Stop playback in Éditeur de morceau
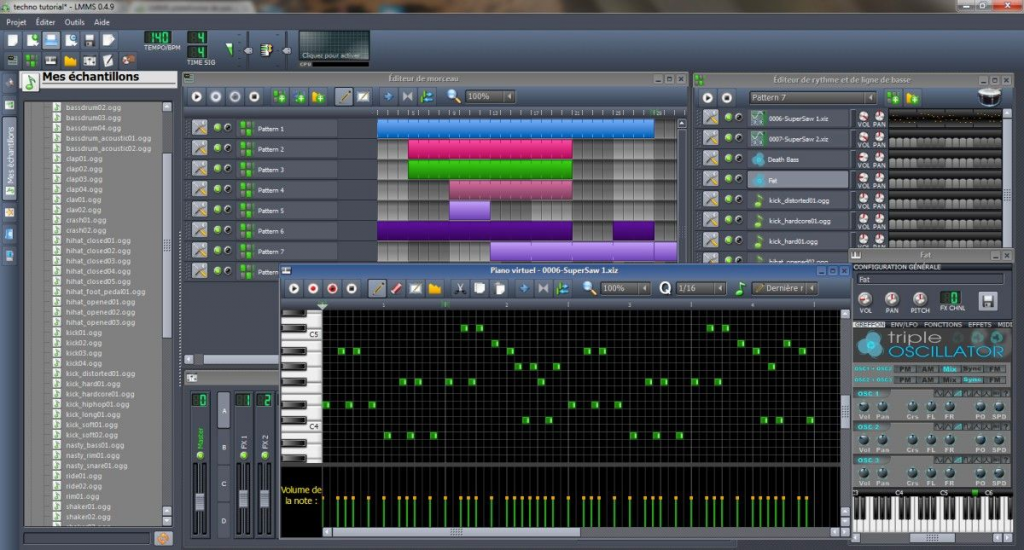The height and width of the screenshot is (550, 1024). coord(255,97)
